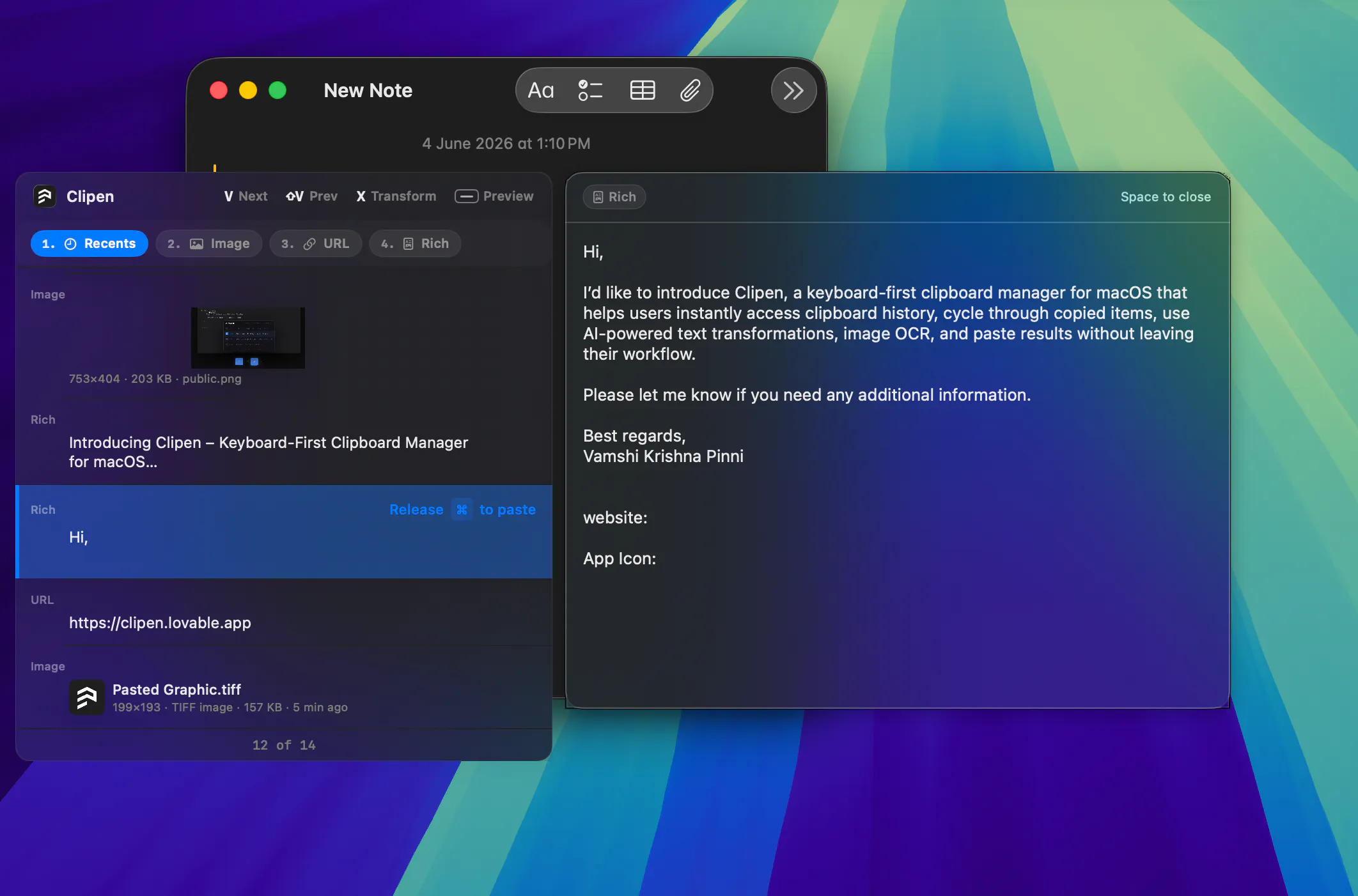The image size is (1358, 896).
Task: Attach a file using the paperclip icon
Action: click(690, 90)
